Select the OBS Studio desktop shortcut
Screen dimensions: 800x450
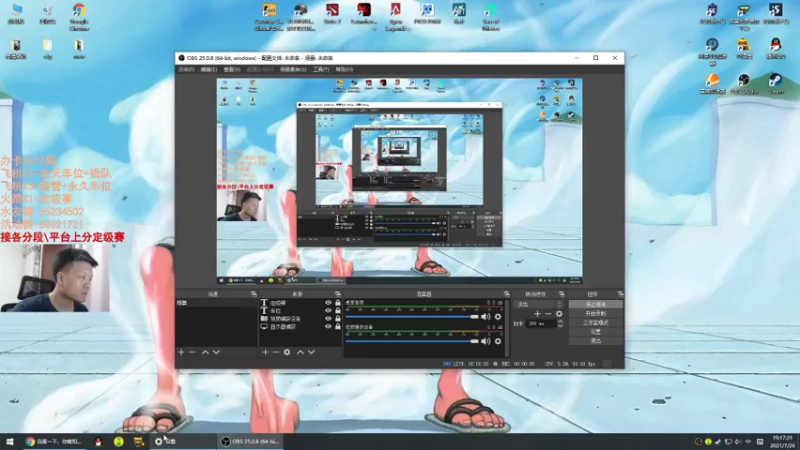744,84
